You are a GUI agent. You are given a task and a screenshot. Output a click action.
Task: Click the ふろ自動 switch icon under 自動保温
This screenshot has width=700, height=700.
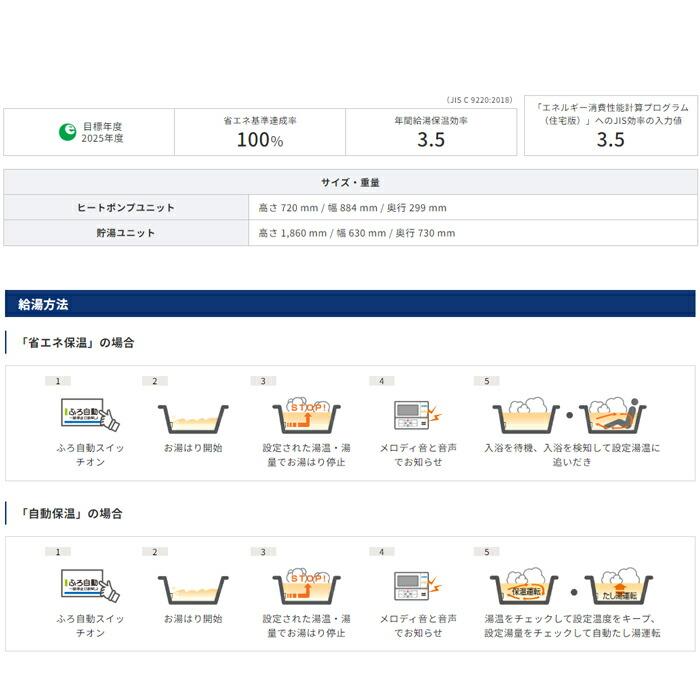(x=90, y=586)
